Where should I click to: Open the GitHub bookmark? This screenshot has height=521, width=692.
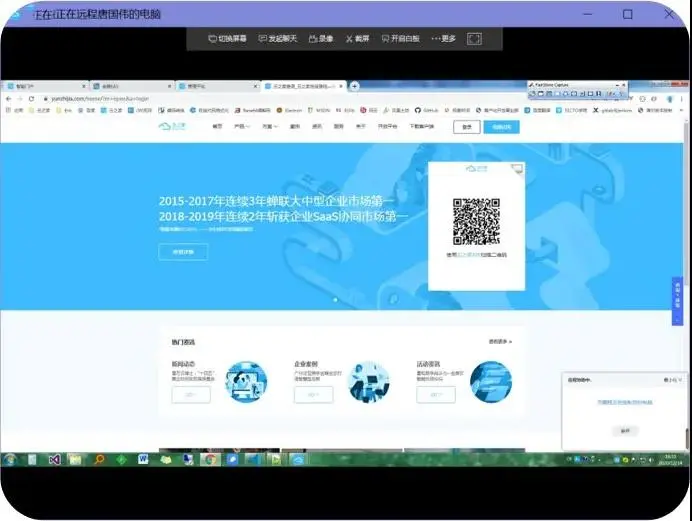426,110
